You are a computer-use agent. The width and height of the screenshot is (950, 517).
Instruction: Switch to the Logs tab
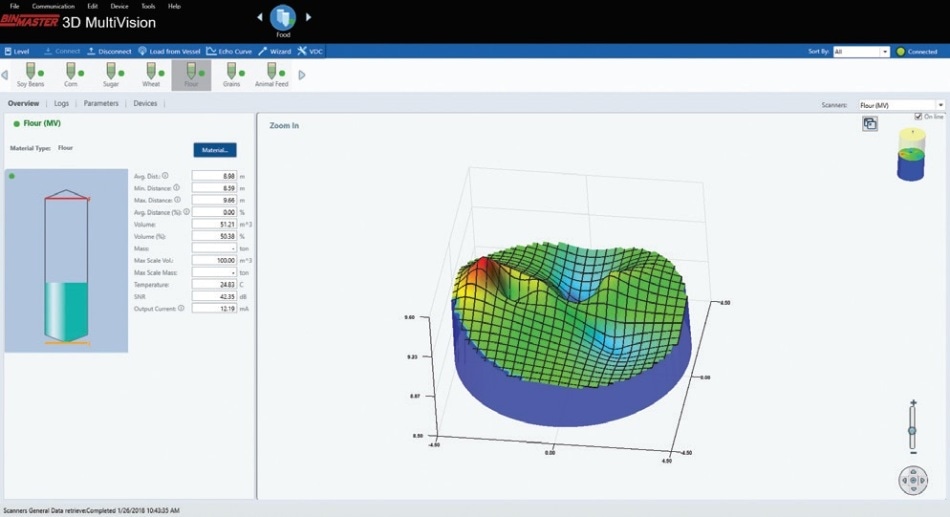point(61,104)
